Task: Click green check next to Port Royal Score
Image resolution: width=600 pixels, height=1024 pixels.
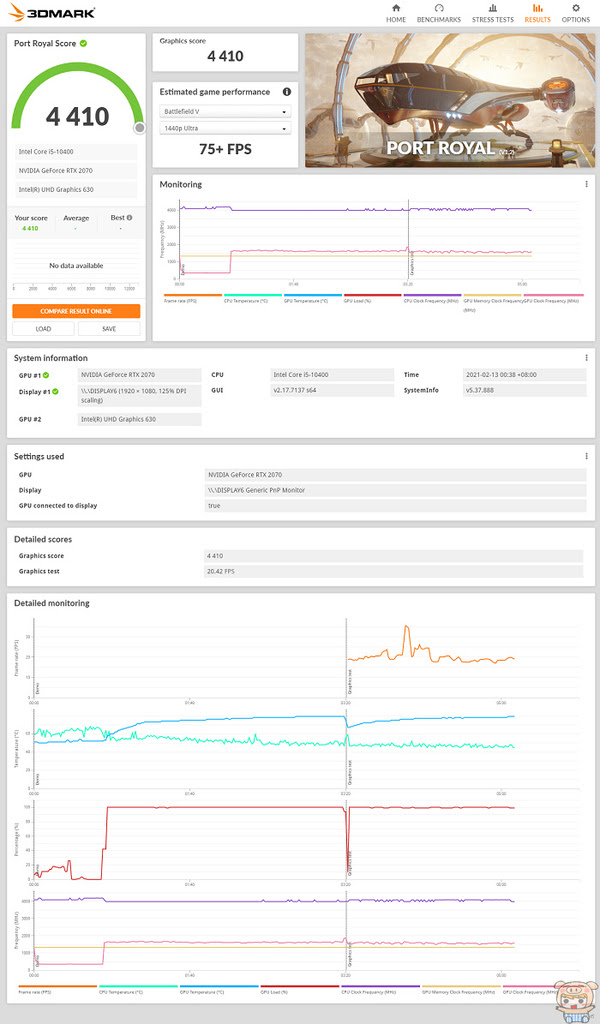Action: point(84,43)
